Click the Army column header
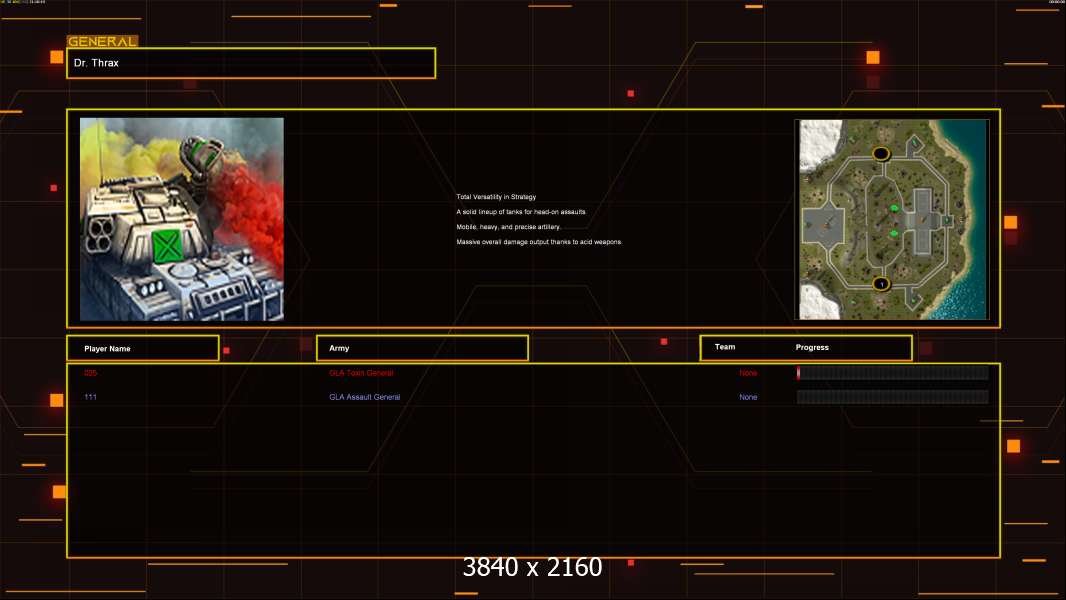The width and height of the screenshot is (1066, 600). (339, 348)
